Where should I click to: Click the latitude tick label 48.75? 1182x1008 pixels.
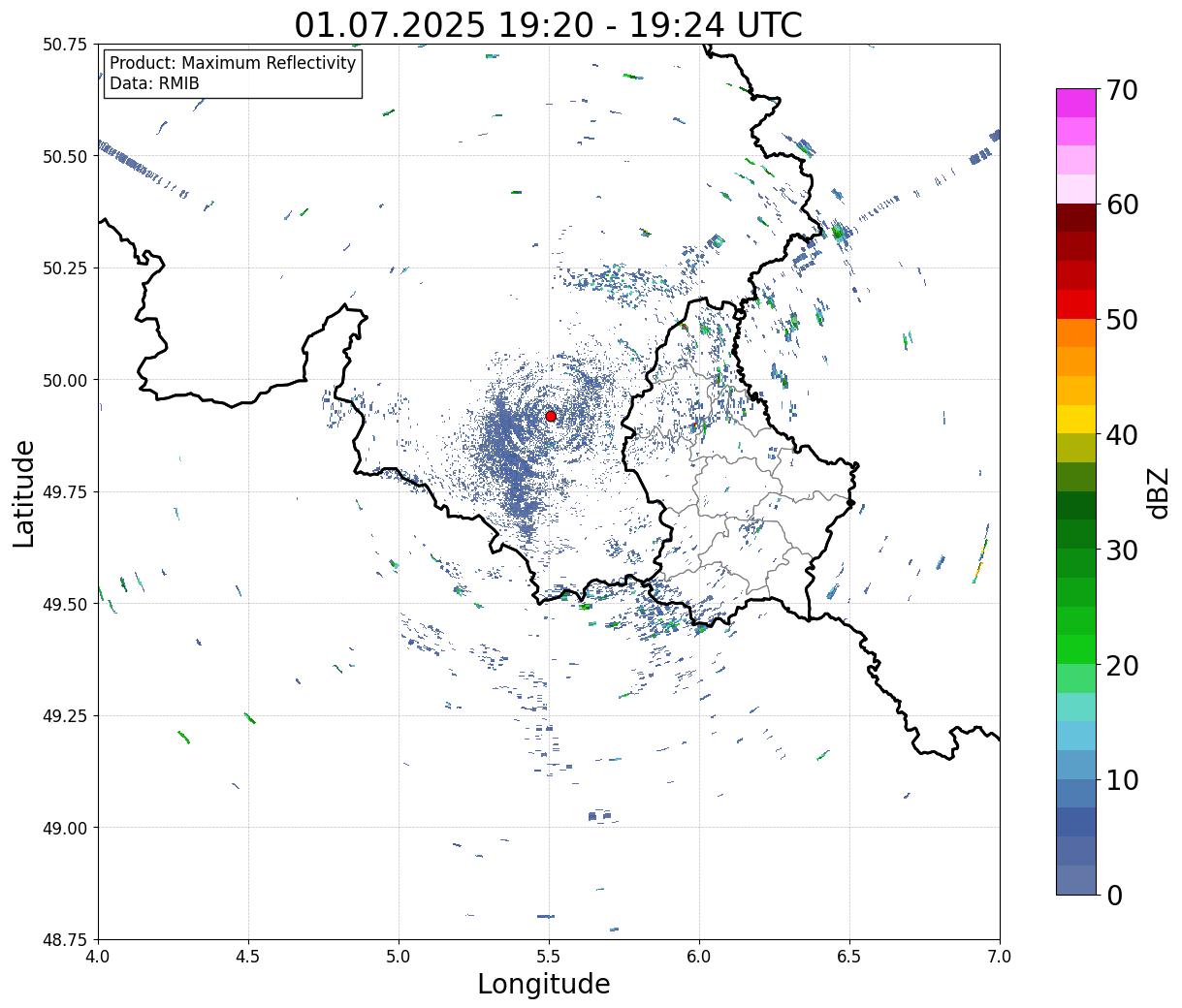click(x=65, y=940)
